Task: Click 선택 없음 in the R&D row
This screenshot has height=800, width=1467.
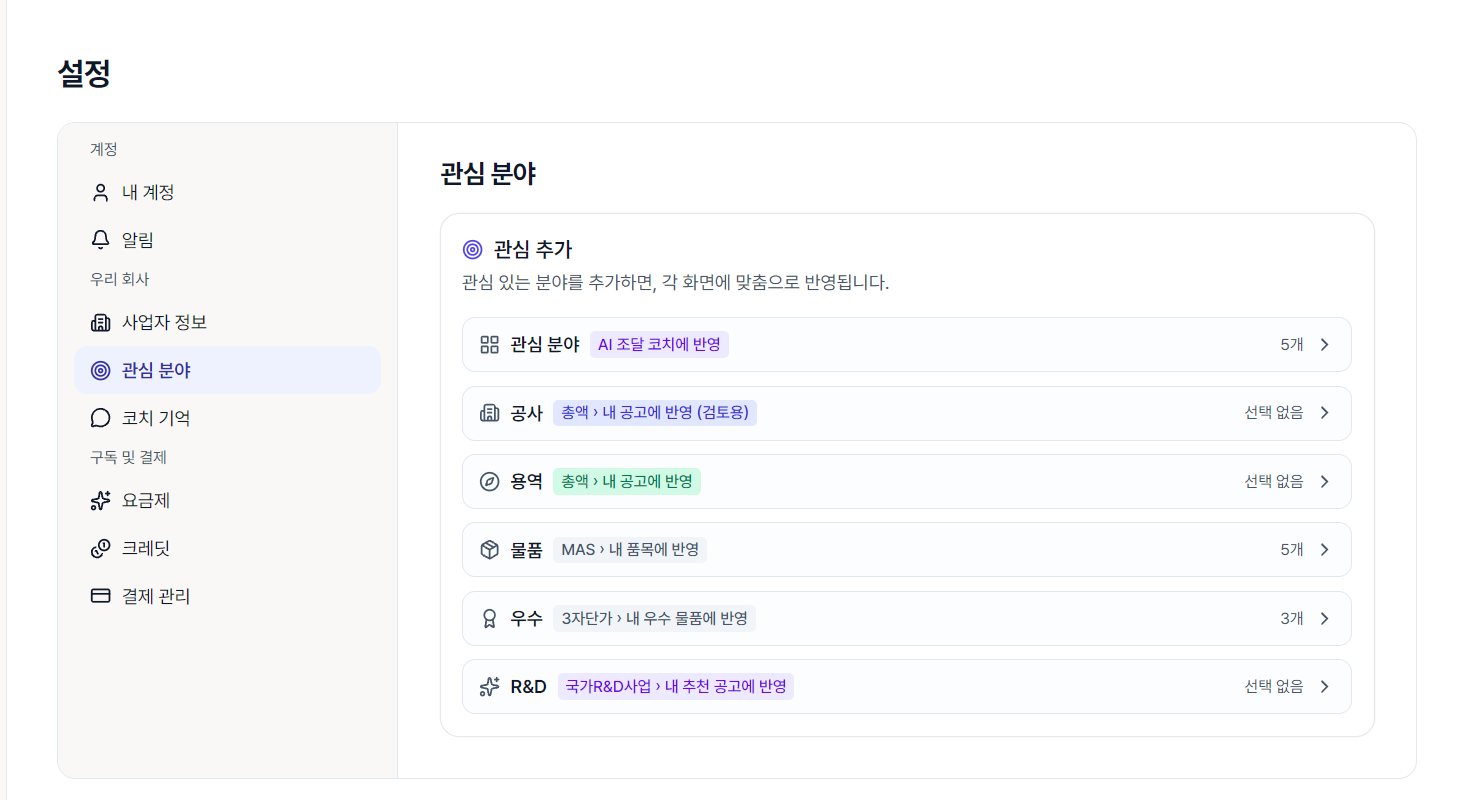Action: [x=1274, y=686]
